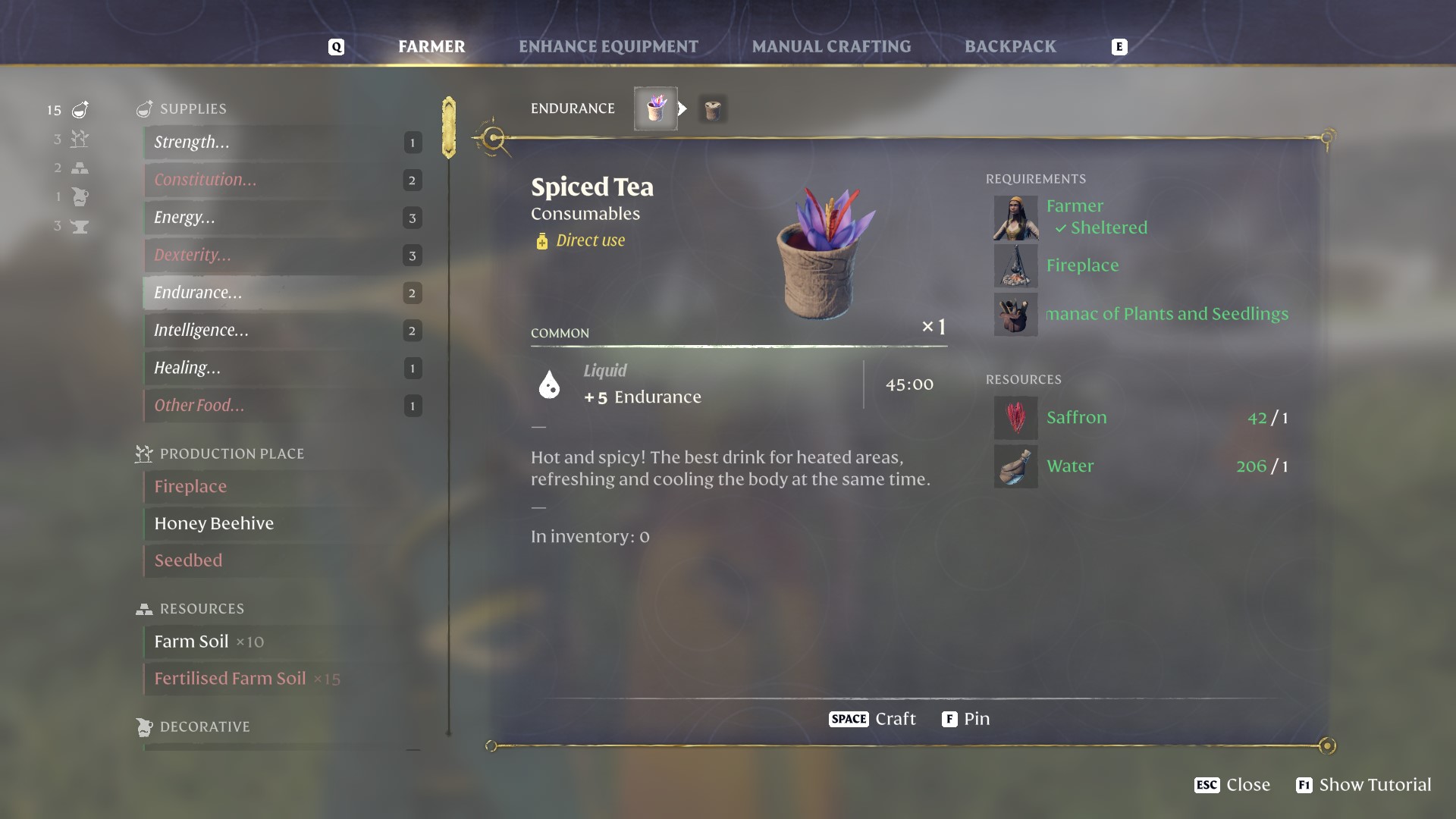
Task: Select the production place category sidebar icon
Action: click(x=80, y=139)
